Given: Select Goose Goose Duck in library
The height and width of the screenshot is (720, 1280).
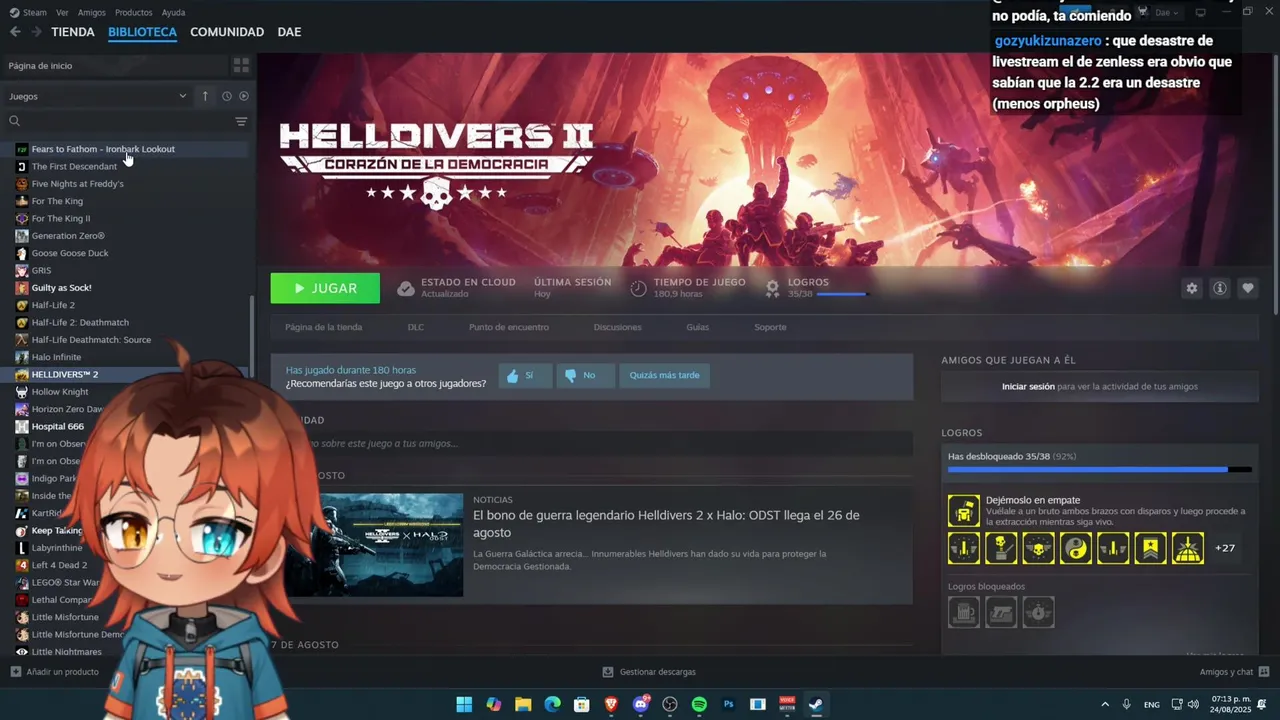Looking at the screenshot, I should click(x=126, y=253).
